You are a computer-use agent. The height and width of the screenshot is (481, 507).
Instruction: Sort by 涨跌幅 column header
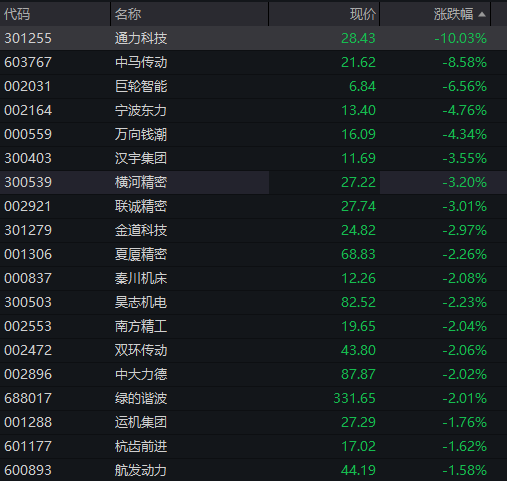[435, 14]
